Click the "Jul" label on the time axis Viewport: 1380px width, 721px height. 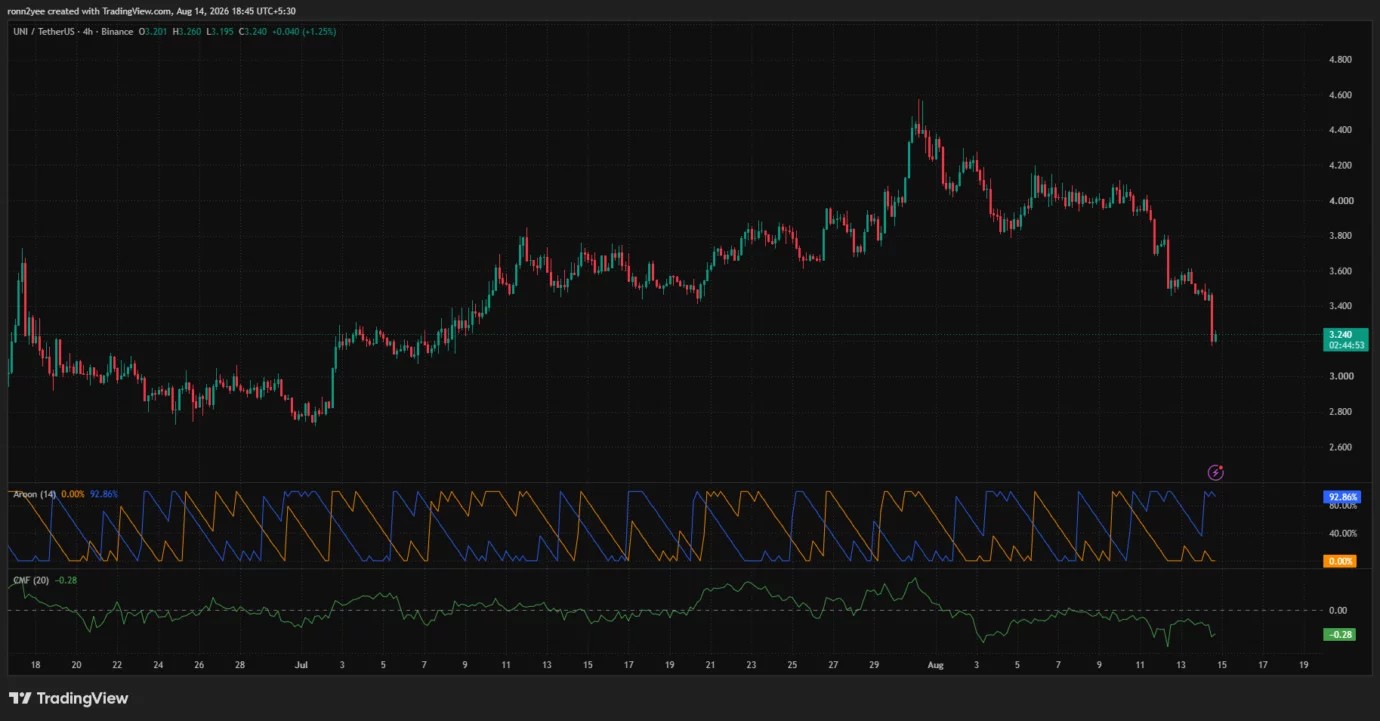(301, 664)
